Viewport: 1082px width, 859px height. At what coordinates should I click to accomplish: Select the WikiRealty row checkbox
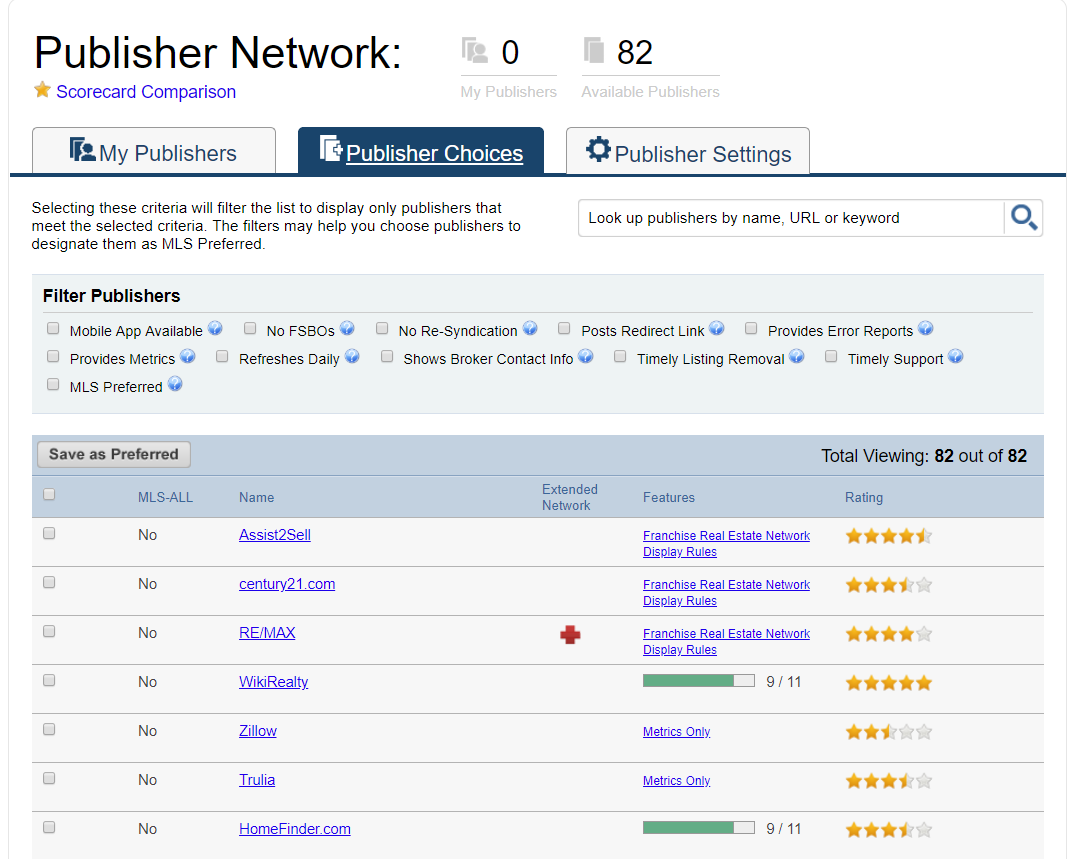pyautogui.click(x=49, y=680)
